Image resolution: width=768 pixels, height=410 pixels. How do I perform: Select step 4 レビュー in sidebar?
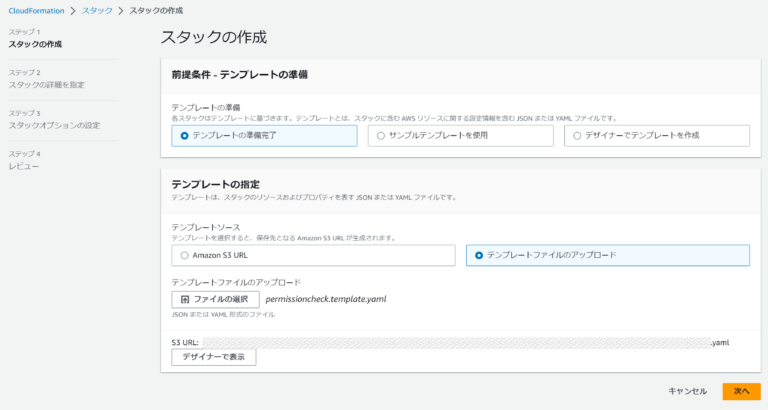(24, 166)
